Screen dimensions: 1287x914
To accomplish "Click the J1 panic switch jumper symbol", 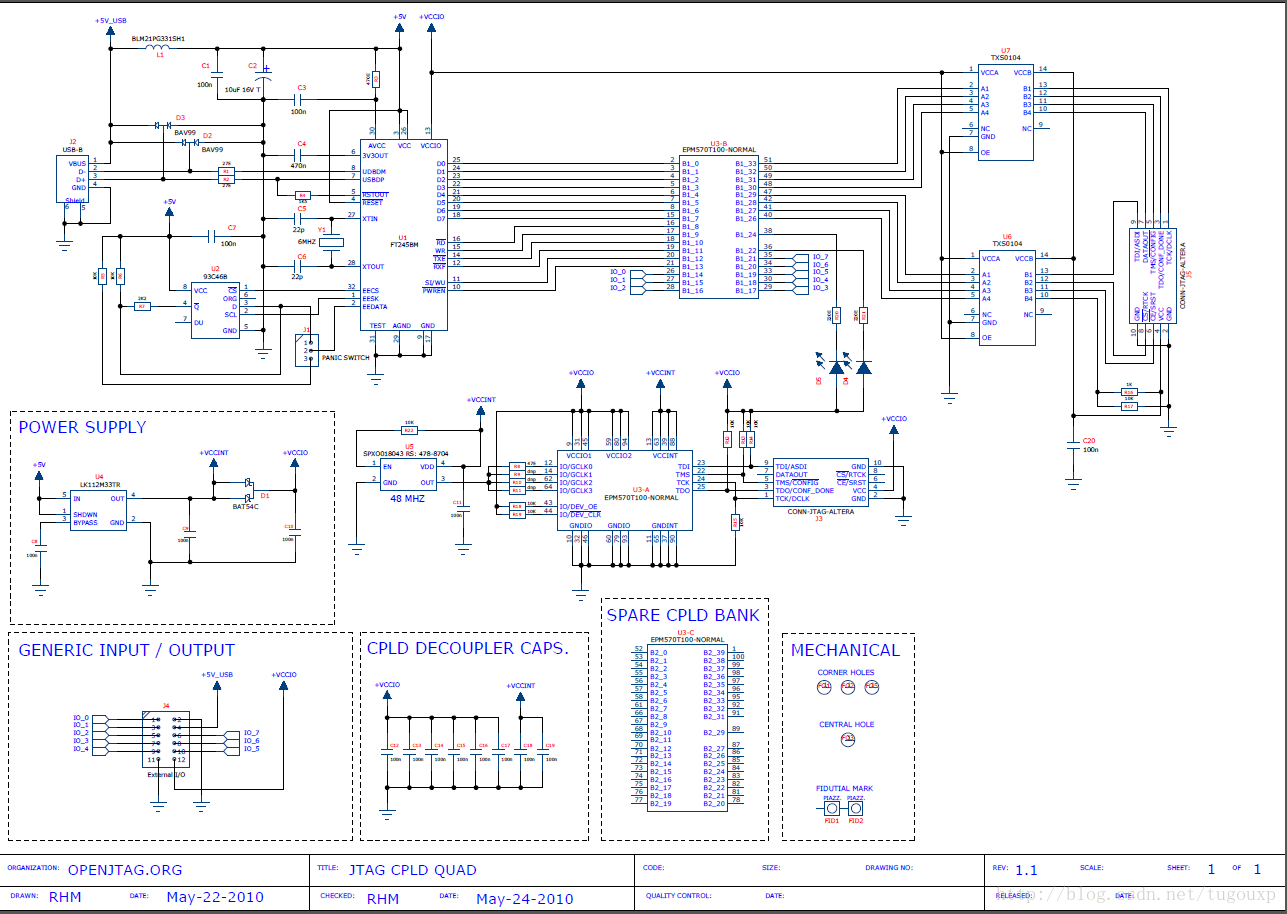I will [307, 350].
